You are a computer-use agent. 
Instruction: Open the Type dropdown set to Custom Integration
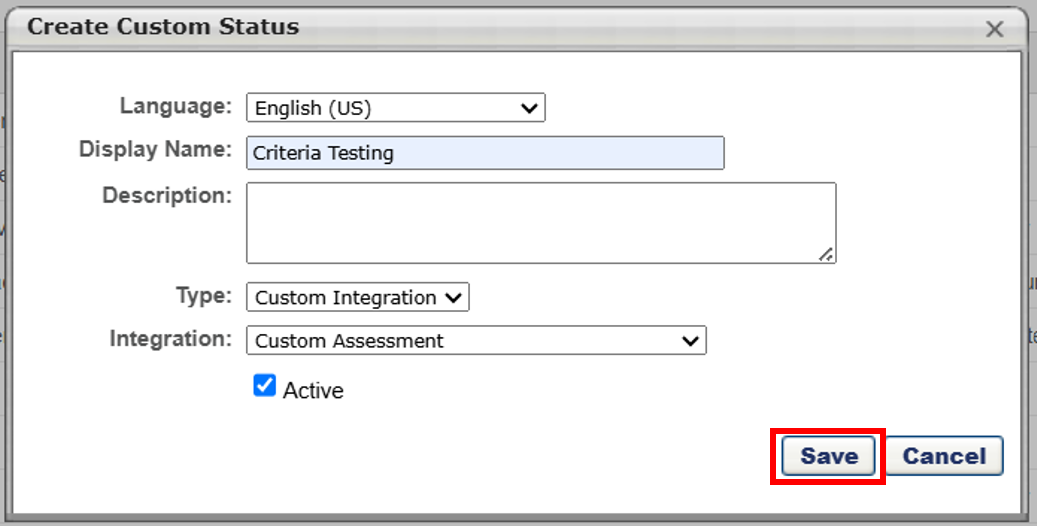(358, 298)
